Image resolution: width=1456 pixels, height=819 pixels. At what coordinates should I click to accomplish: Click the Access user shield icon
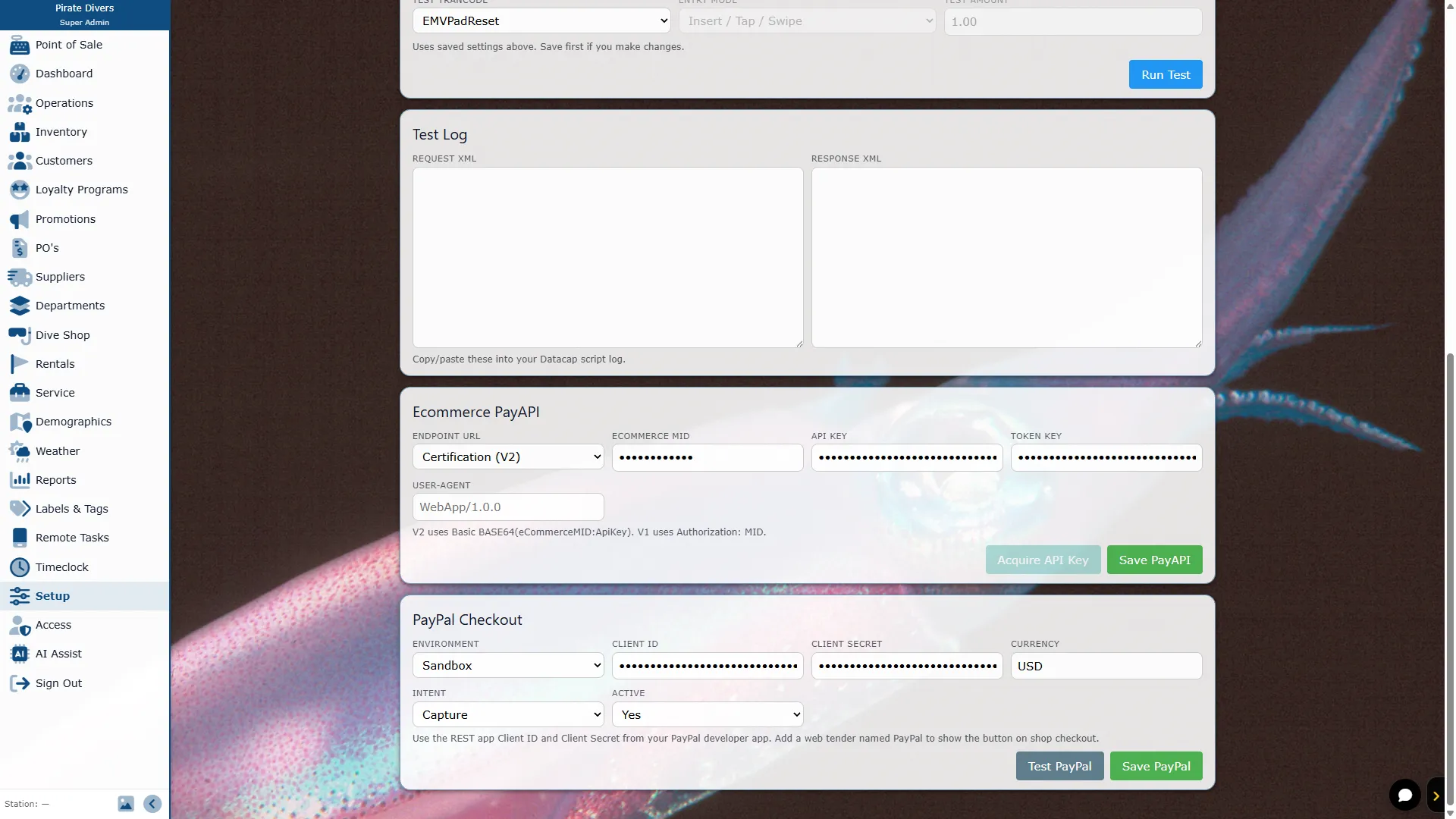[20, 626]
